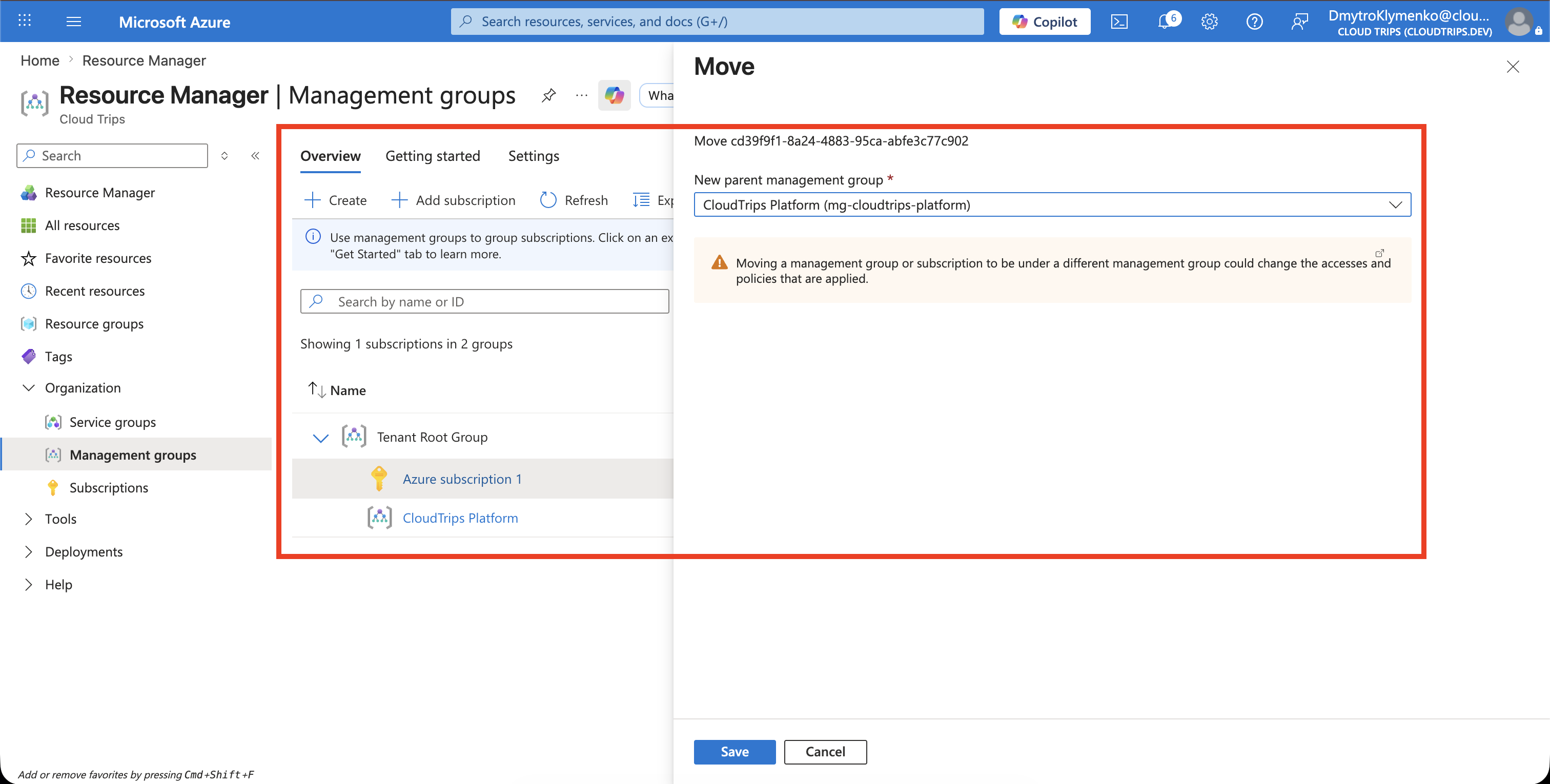Open Subscriptions in sidebar
The image size is (1550, 784).
pyautogui.click(x=109, y=488)
